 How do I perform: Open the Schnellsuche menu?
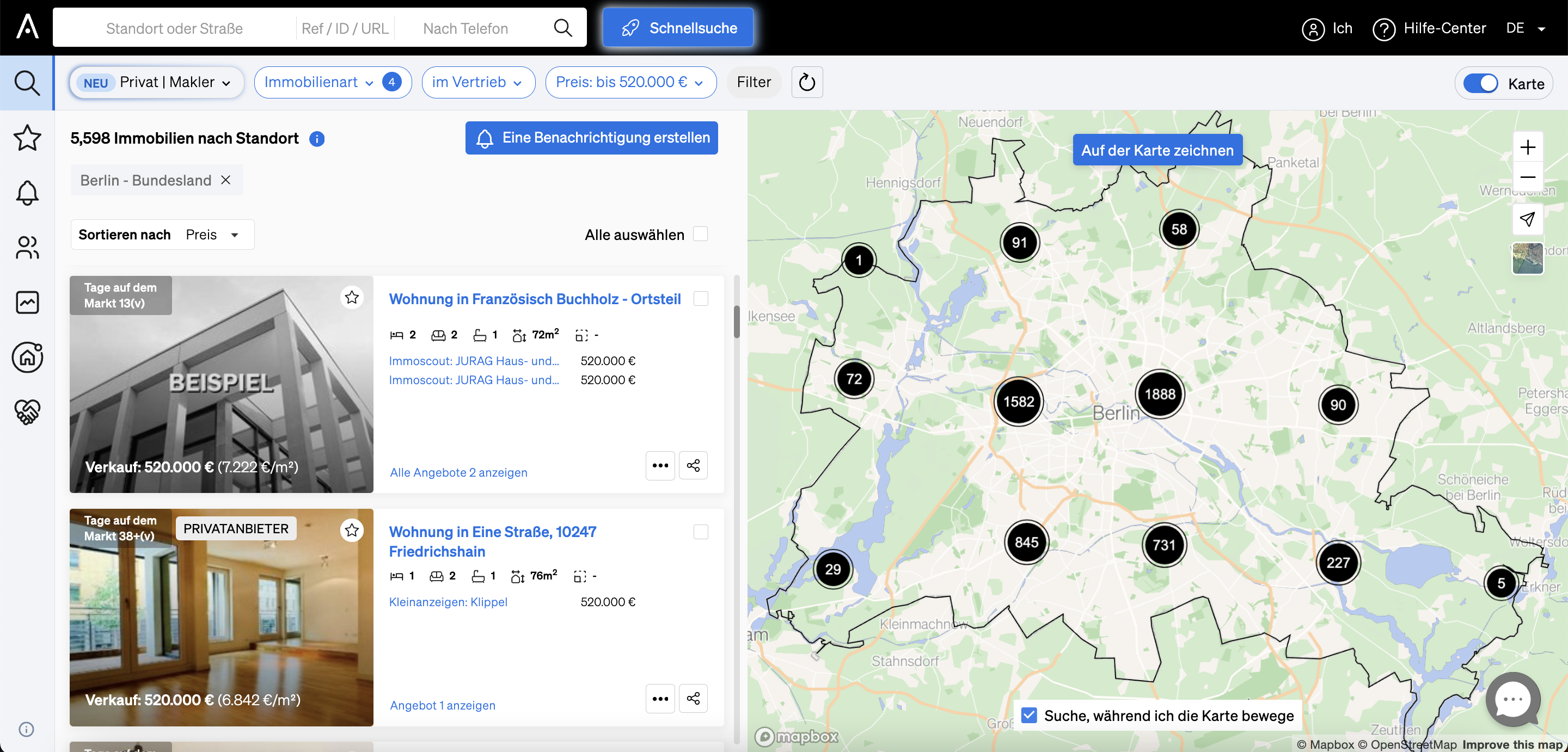point(679,27)
